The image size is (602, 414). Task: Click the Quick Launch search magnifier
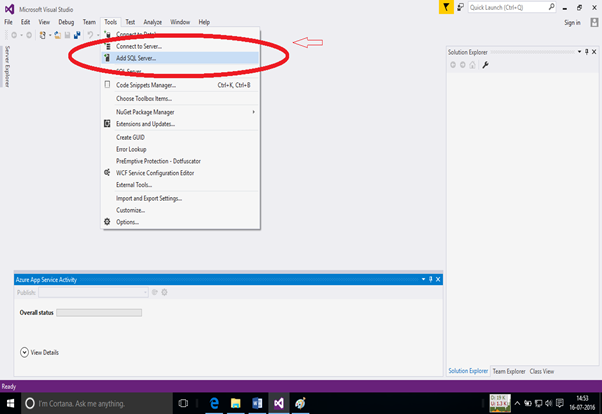click(x=551, y=7)
